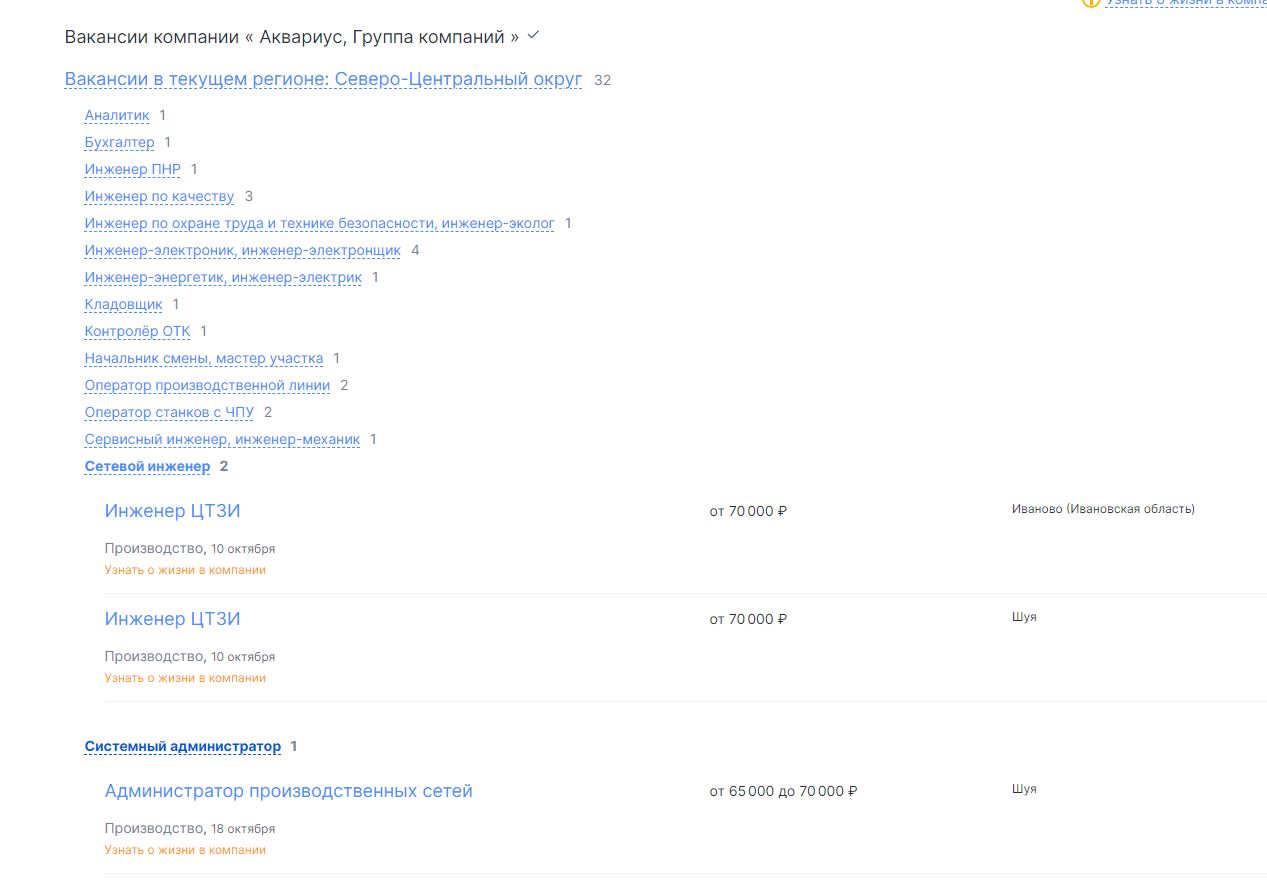
Task: Expand Сервисный инженер, инженер-механик category
Action: click(x=222, y=440)
